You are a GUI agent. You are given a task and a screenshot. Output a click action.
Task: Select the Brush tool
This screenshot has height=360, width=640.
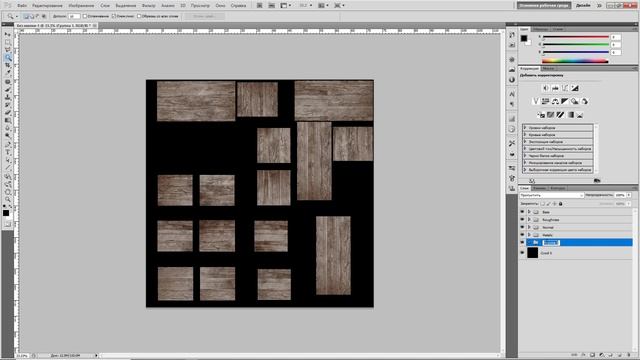(x=8, y=90)
